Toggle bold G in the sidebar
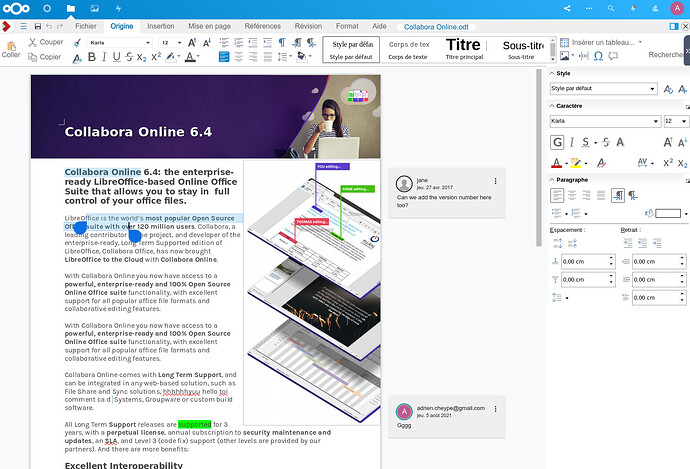This screenshot has height=469, width=690. tap(557, 142)
